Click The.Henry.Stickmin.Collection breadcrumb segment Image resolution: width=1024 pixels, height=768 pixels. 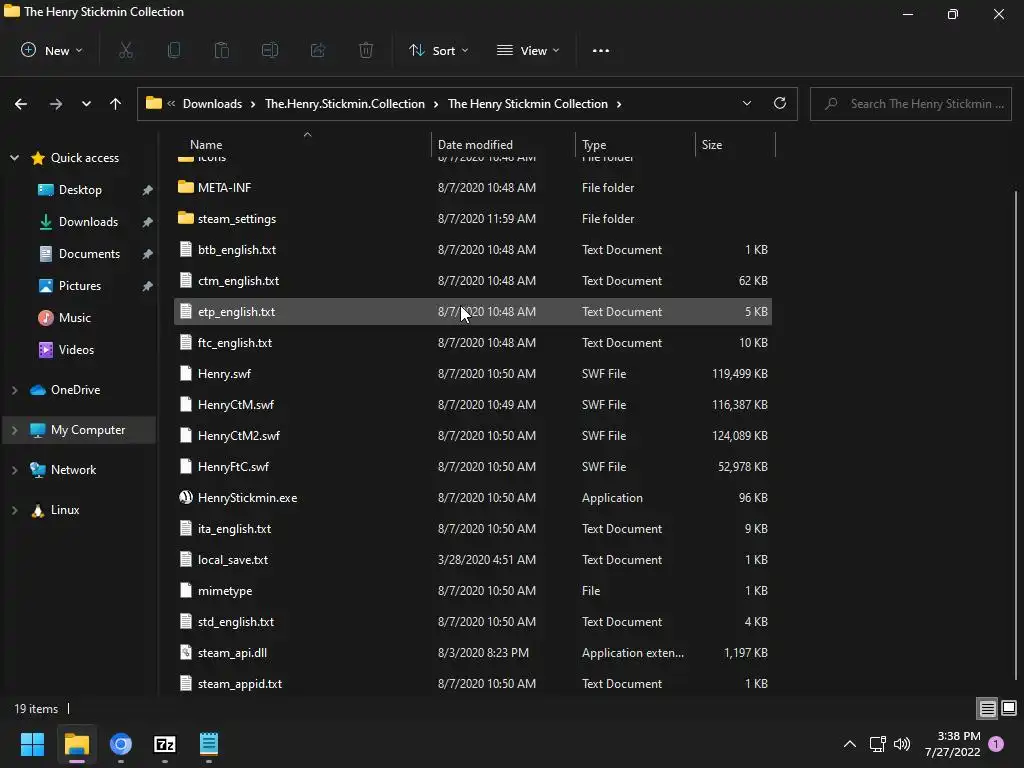tap(345, 104)
